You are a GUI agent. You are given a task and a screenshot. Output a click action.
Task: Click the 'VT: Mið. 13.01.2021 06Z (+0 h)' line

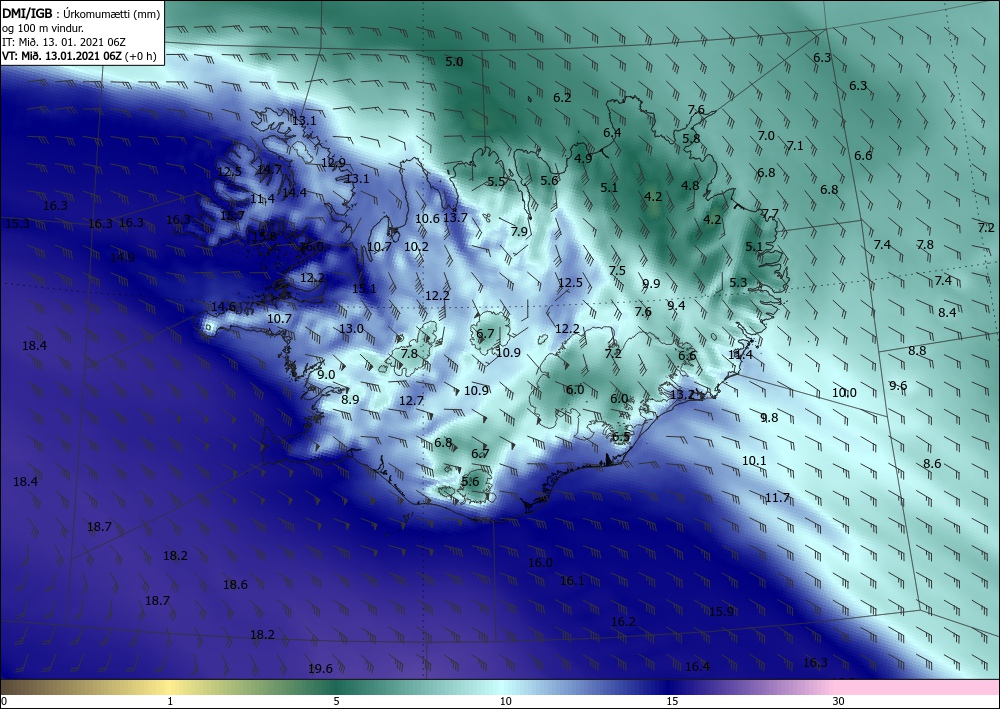point(79,55)
